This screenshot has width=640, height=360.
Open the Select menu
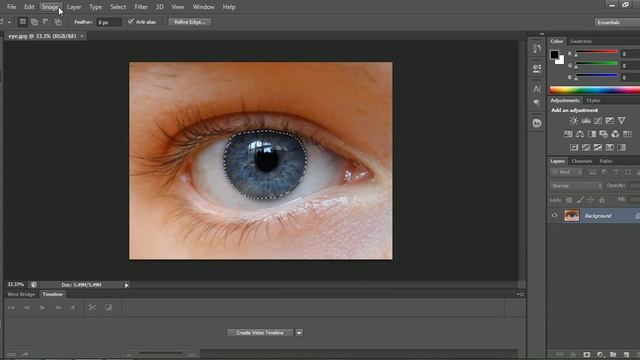point(118,7)
